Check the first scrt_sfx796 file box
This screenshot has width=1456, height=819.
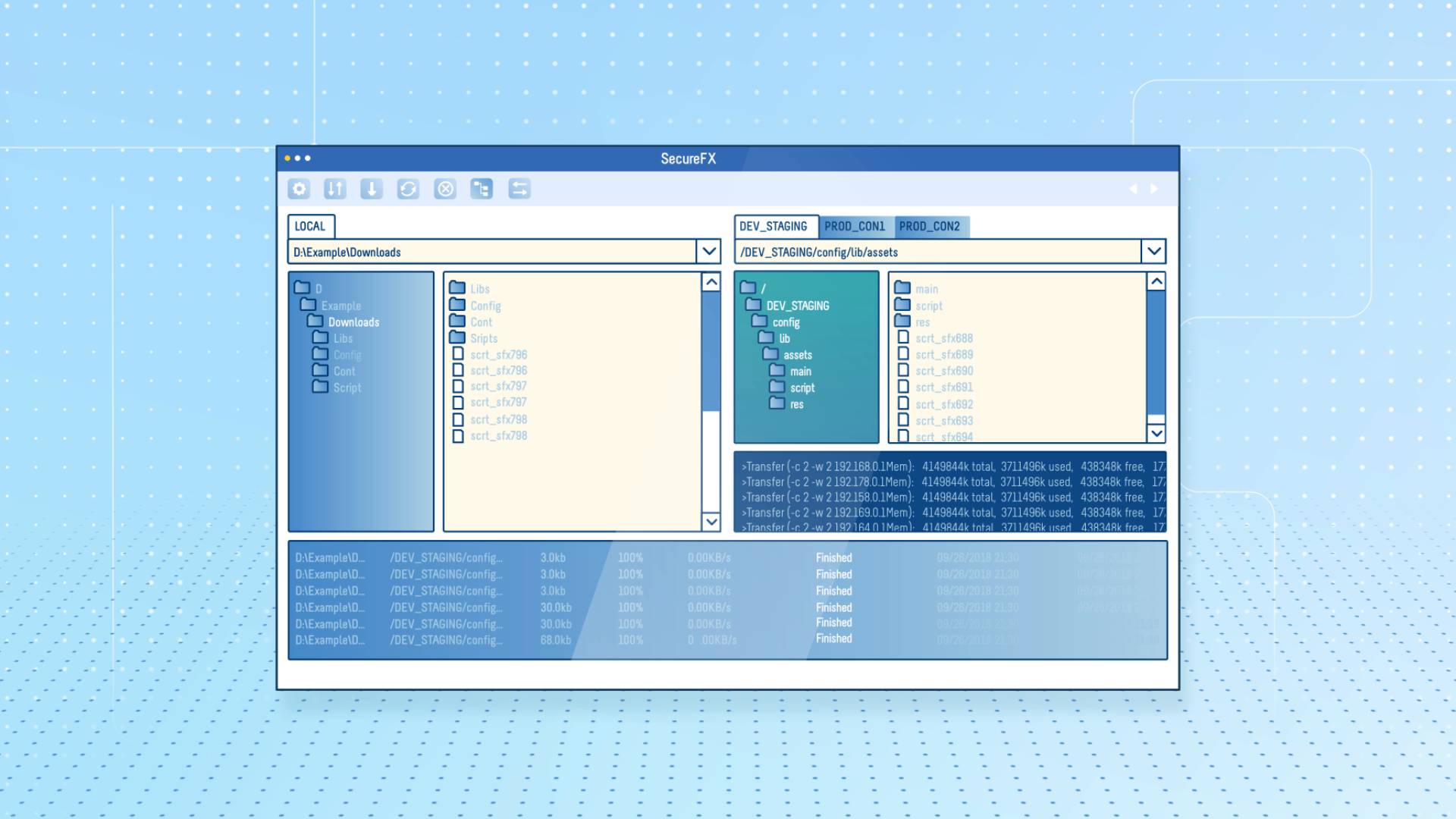[x=458, y=354]
